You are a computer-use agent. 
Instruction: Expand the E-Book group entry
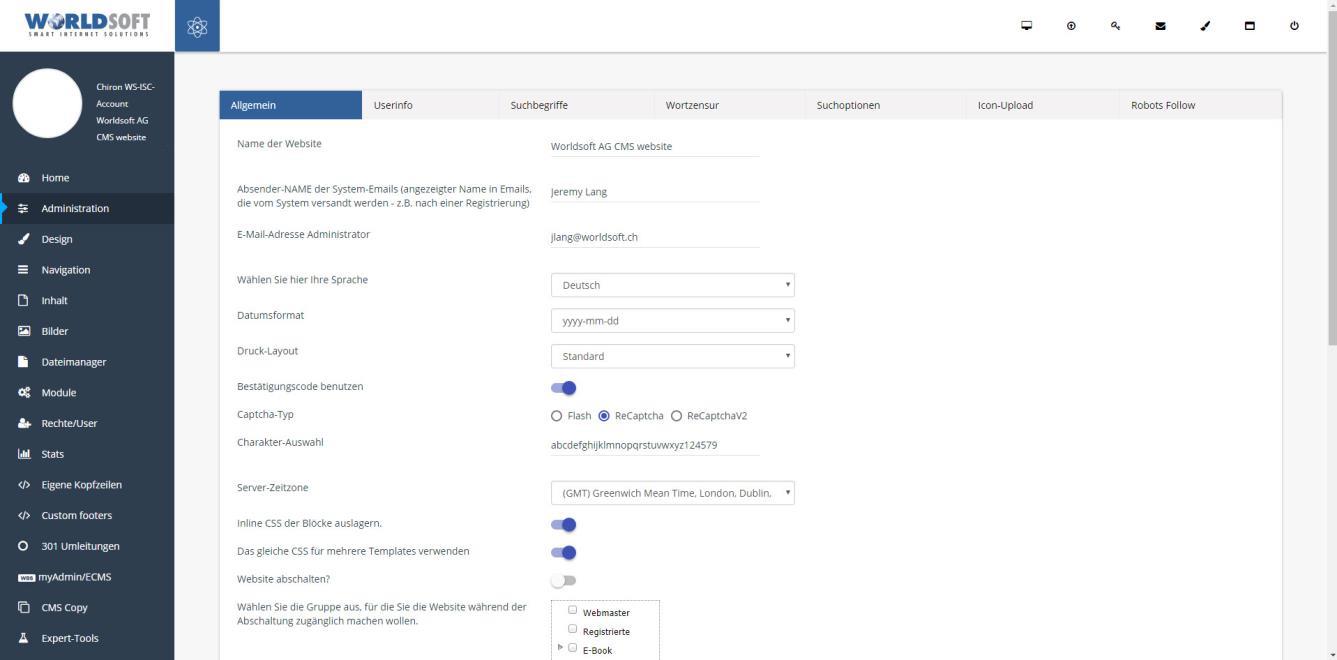560,648
